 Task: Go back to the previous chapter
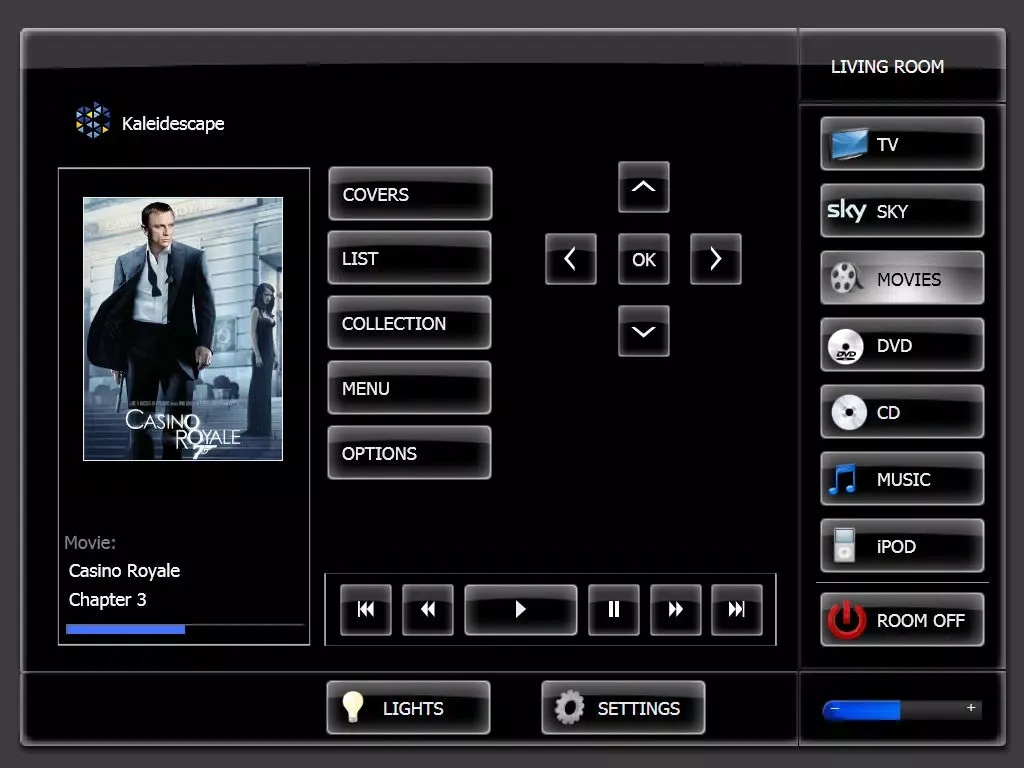tap(366, 610)
